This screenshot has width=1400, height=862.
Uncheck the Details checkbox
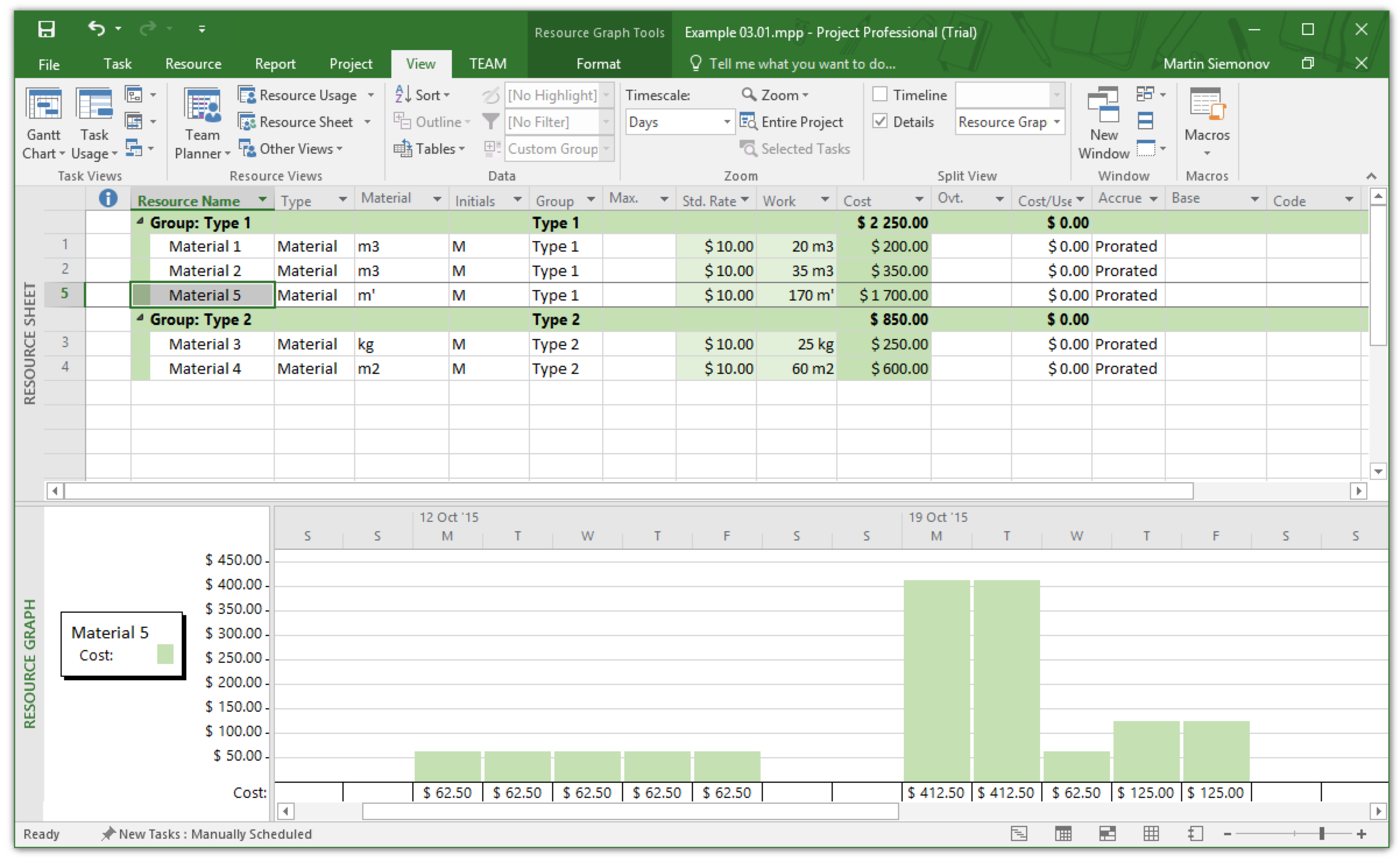click(879, 122)
